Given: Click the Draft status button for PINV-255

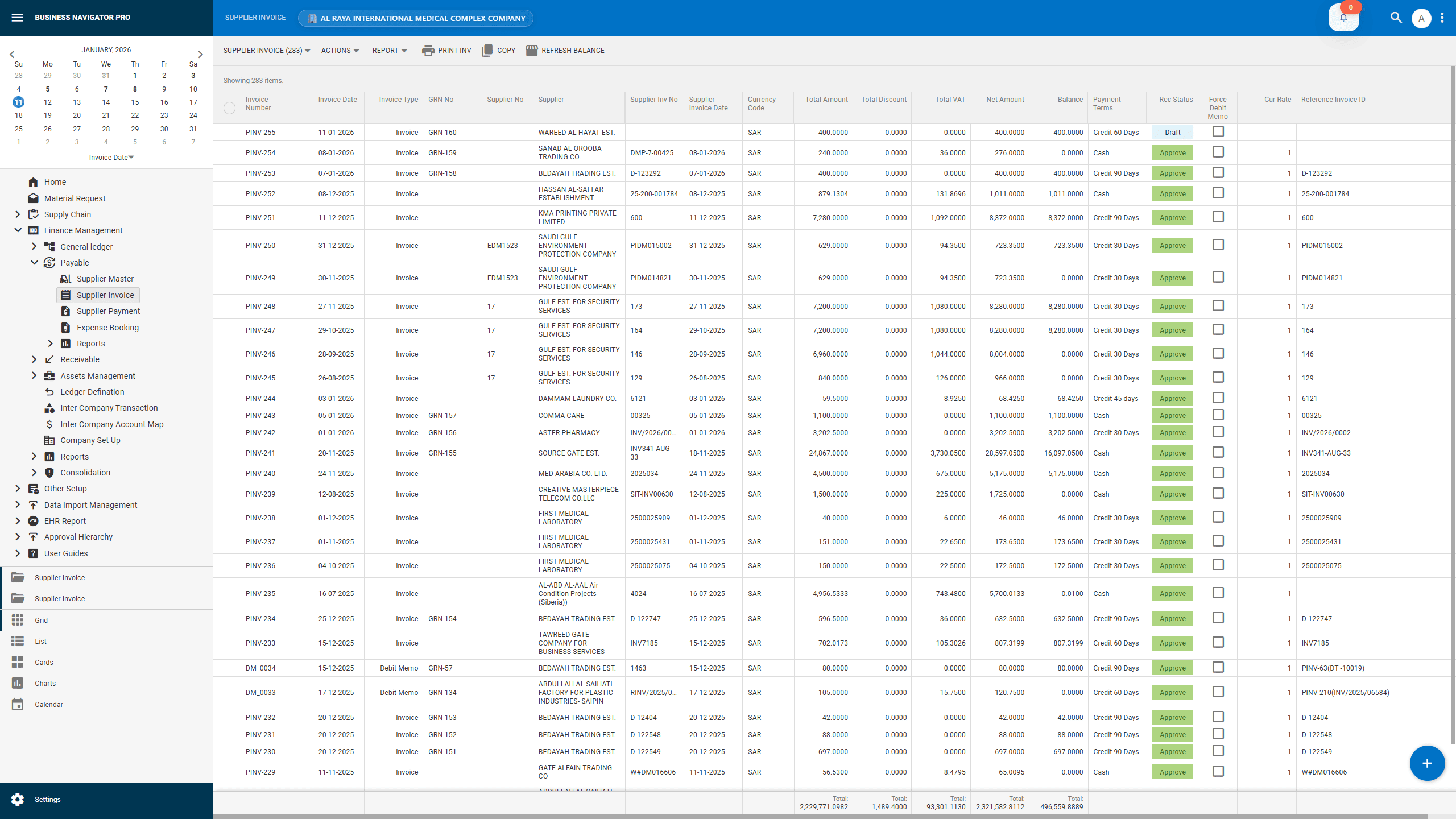Looking at the screenshot, I should click(x=1172, y=131).
